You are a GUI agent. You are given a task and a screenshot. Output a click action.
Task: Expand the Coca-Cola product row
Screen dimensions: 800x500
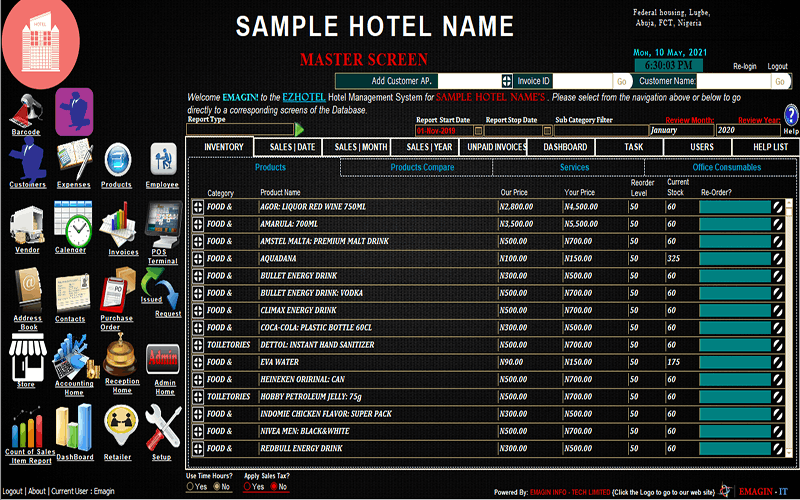[x=198, y=327]
